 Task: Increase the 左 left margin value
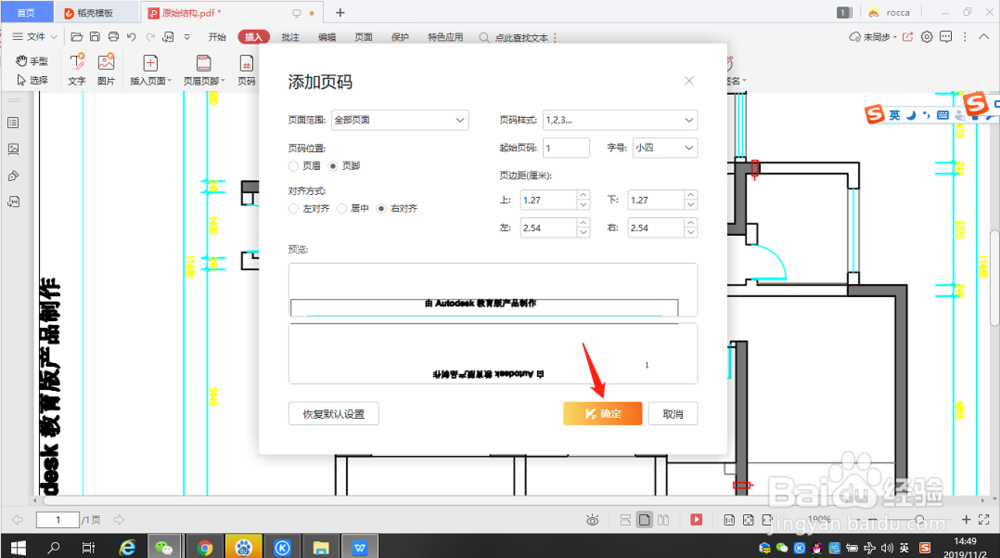coord(583,223)
